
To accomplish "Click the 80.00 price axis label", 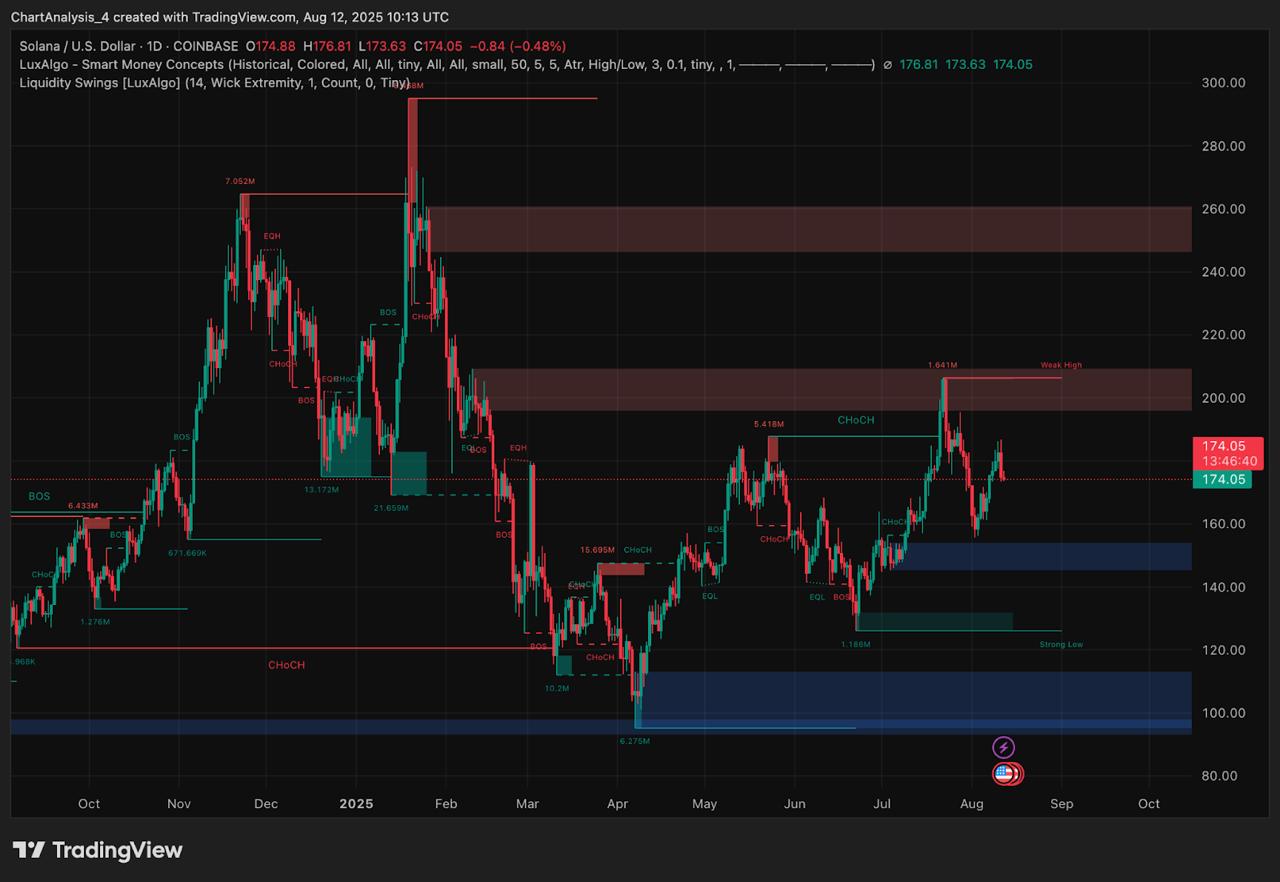I will [x=1223, y=776].
